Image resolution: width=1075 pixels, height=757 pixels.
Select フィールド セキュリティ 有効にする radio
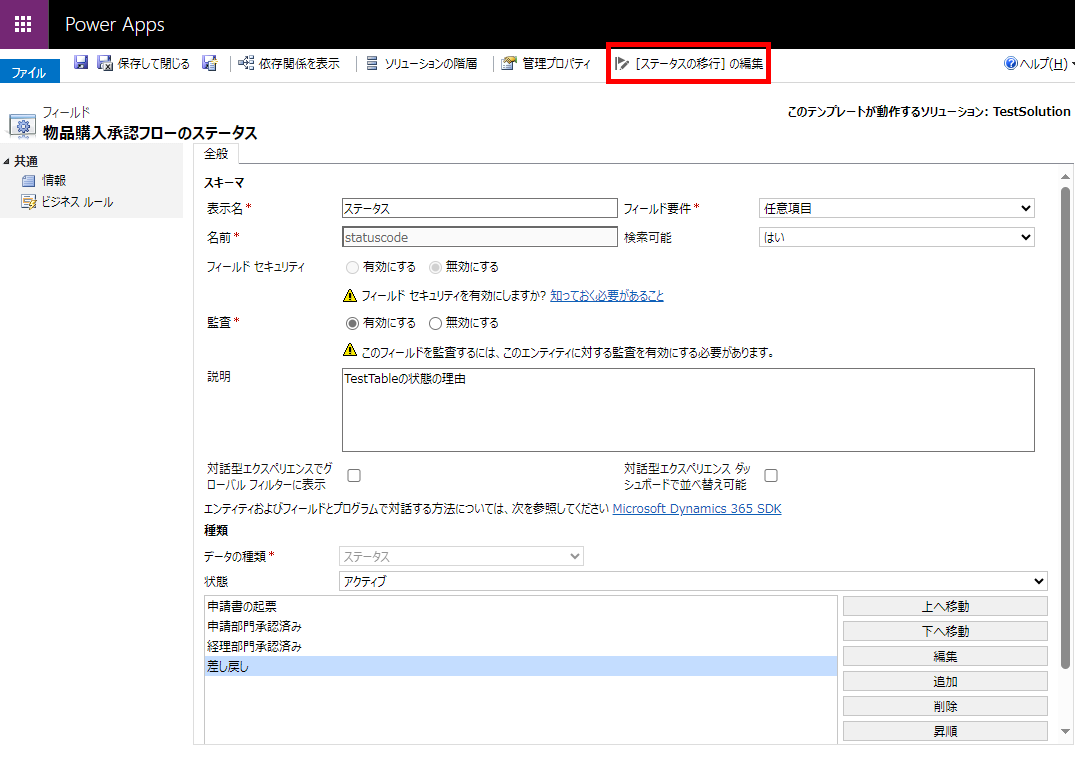click(352, 267)
